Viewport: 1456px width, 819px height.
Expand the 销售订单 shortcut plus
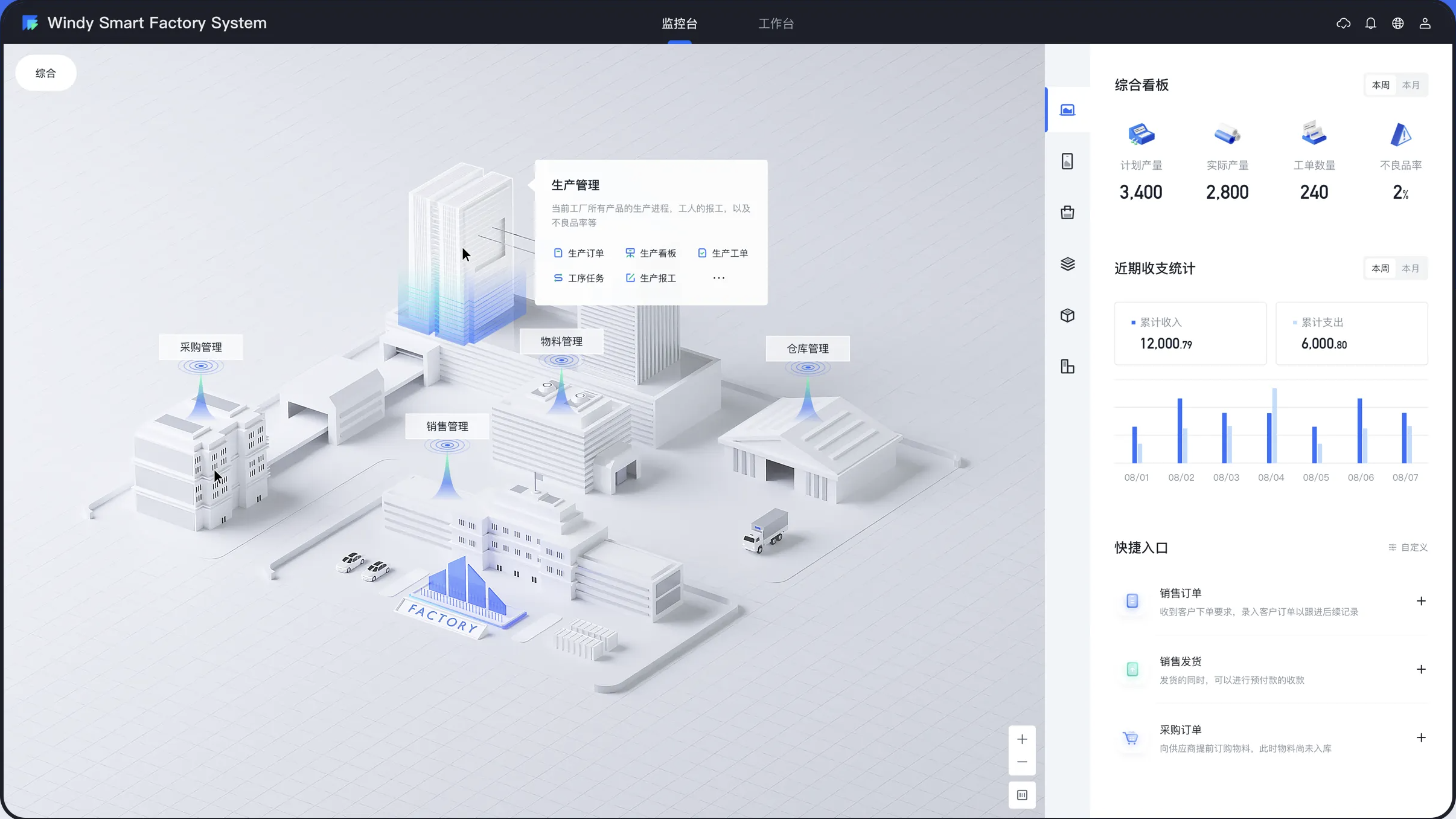pyautogui.click(x=1421, y=601)
